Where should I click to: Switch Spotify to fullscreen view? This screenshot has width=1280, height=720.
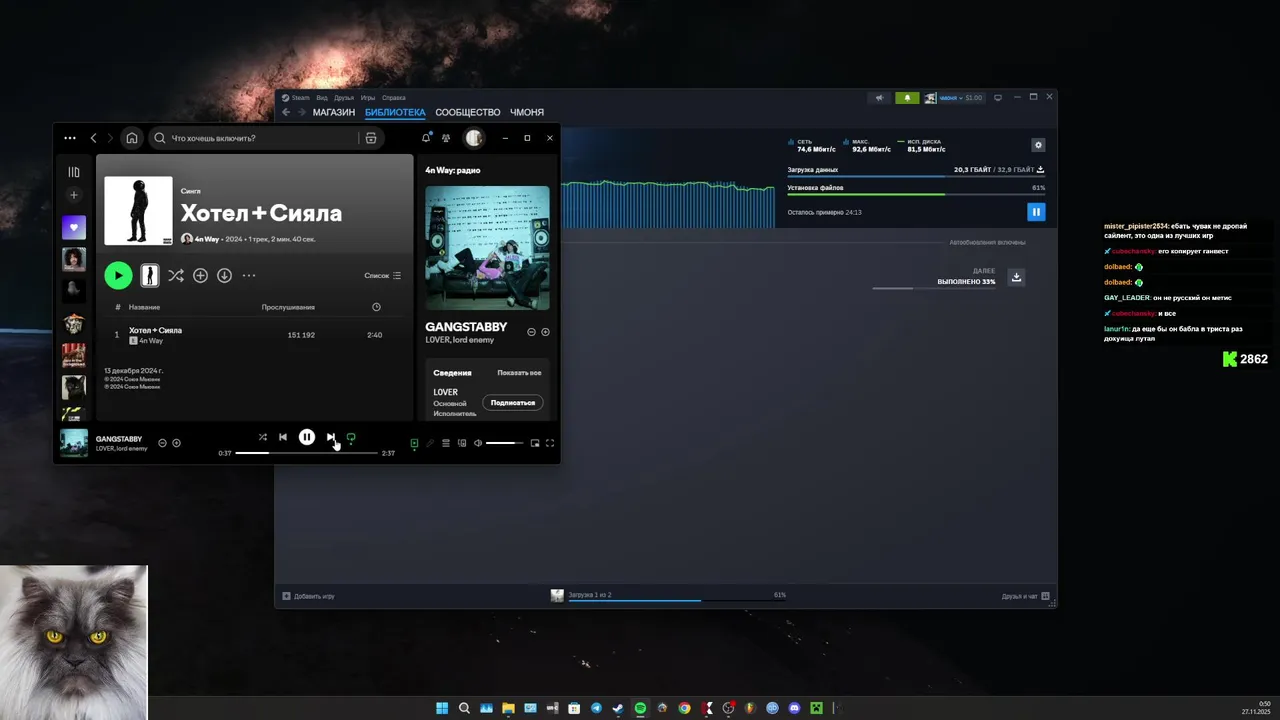[x=550, y=443]
